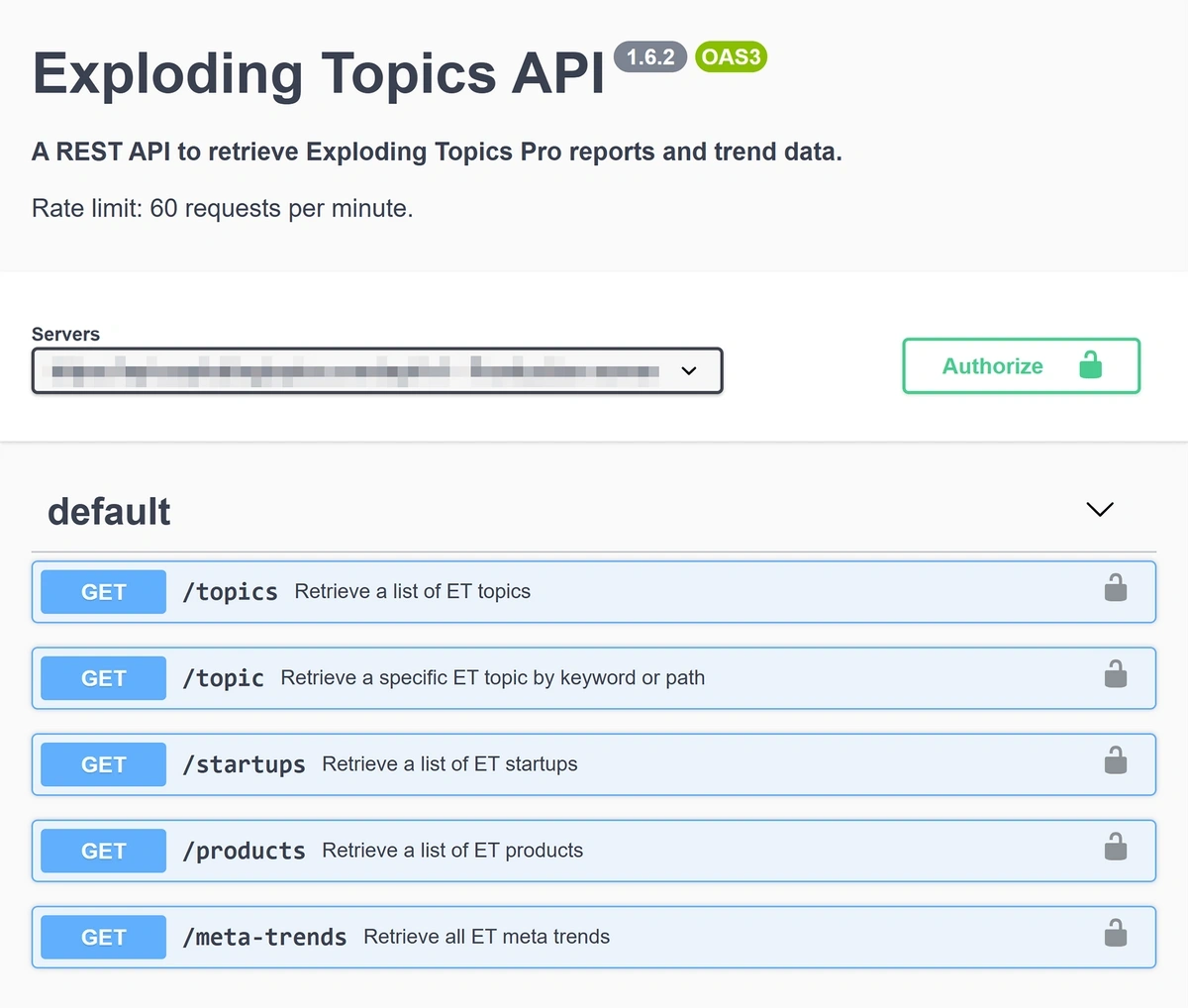Screen dimensions: 1188x1008
Task: Click the unlocked padlock on the /products row
Action: pyautogui.click(x=1115, y=848)
